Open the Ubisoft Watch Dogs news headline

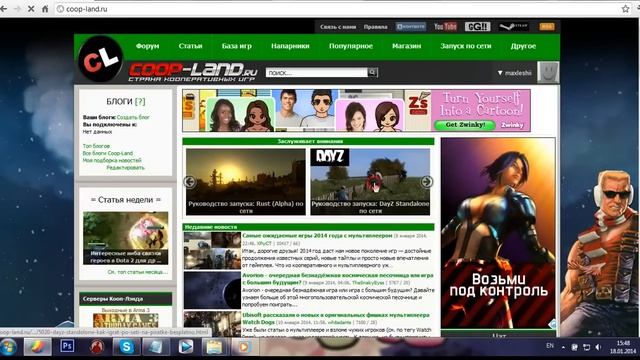click(x=336, y=318)
